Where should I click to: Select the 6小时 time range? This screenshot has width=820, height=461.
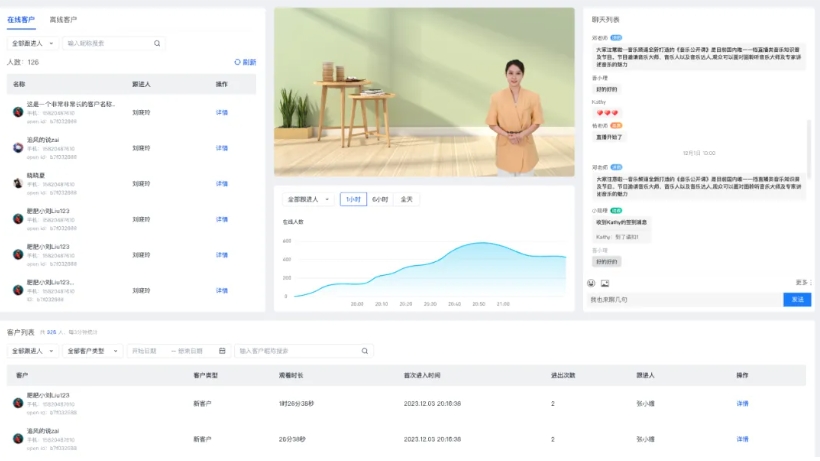pos(380,199)
